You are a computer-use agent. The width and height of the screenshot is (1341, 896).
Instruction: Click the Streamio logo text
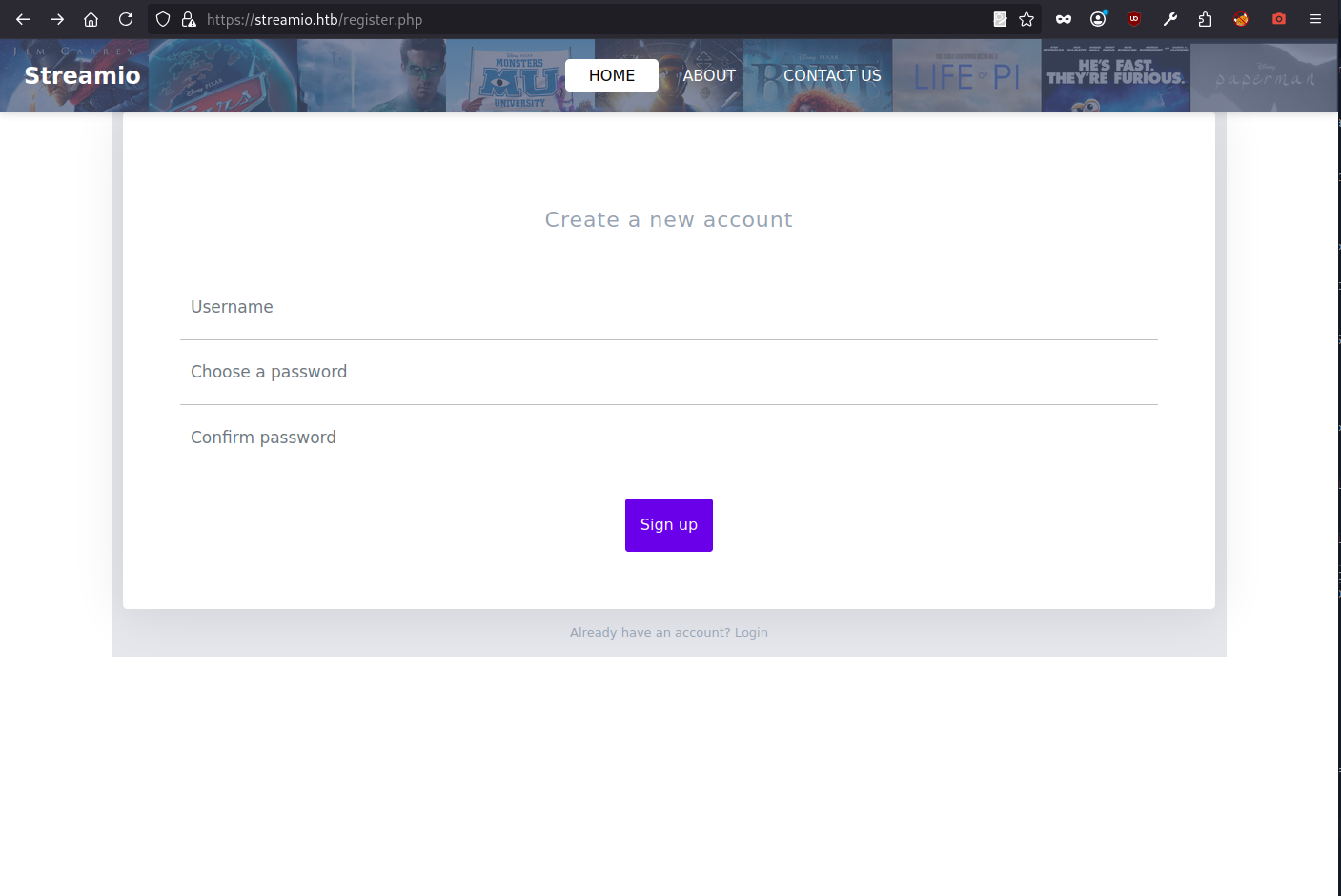82,75
